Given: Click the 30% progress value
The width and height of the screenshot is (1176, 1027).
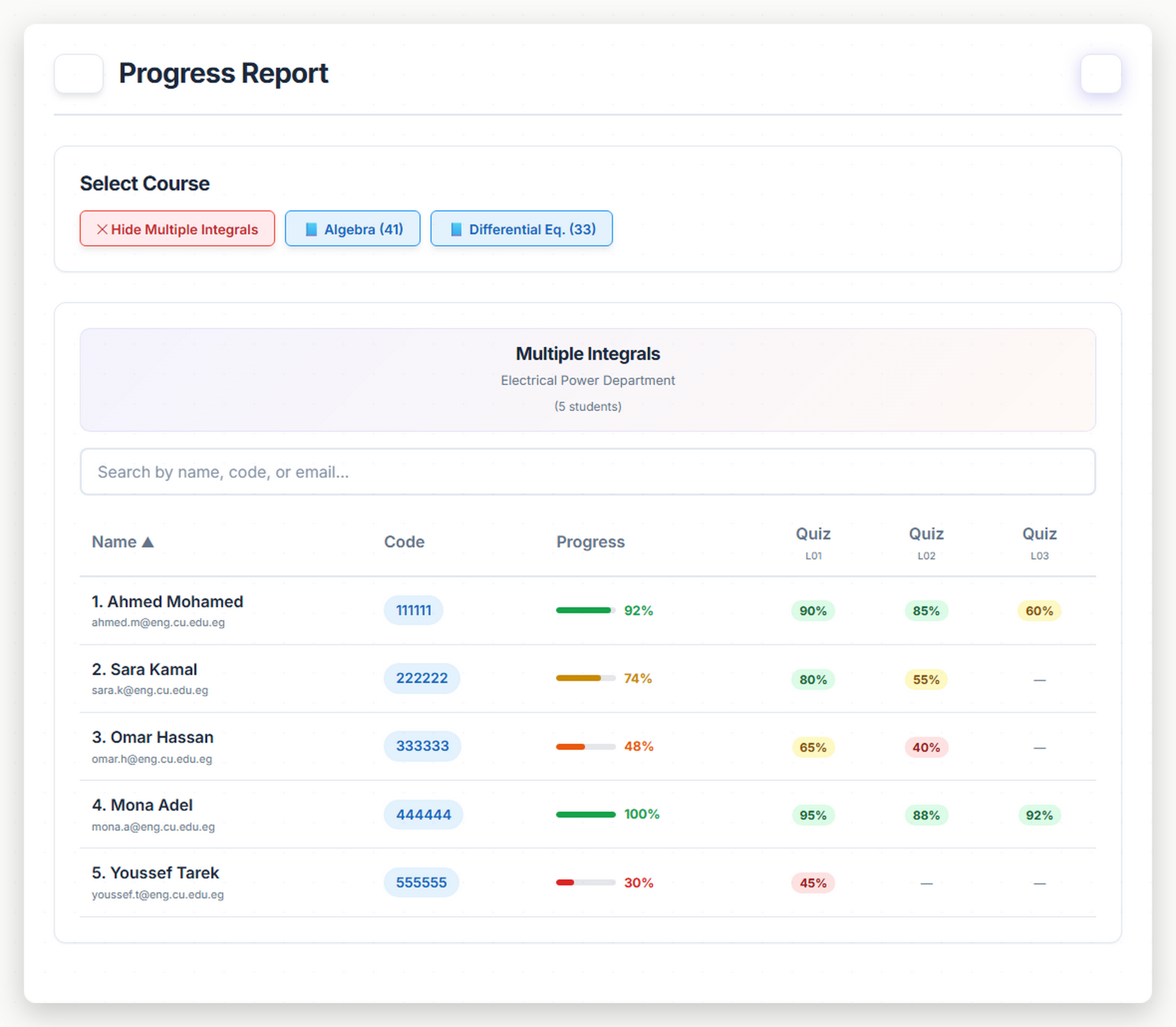Looking at the screenshot, I should click(639, 882).
